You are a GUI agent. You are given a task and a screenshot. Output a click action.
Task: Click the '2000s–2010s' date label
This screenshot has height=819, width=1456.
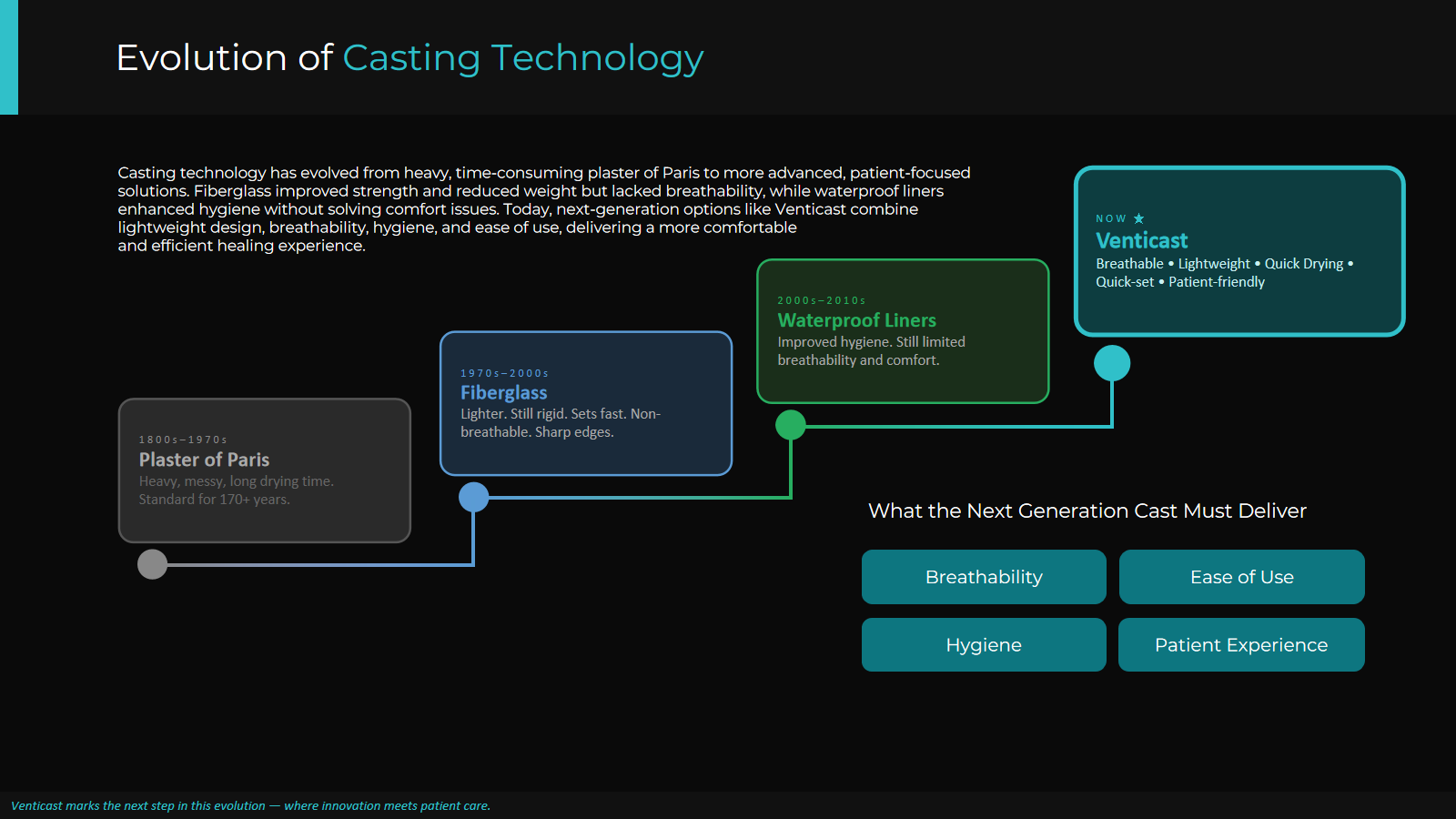click(822, 300)
